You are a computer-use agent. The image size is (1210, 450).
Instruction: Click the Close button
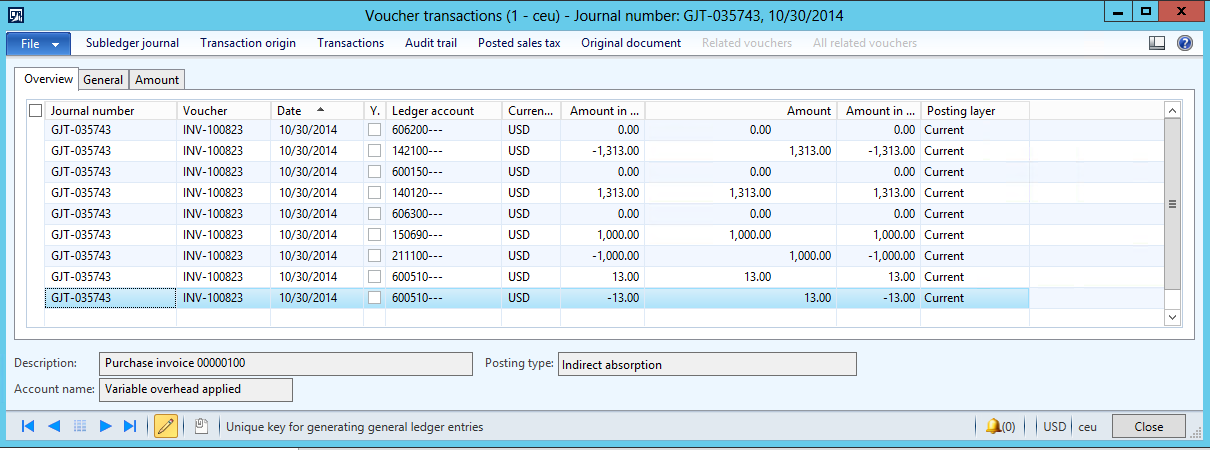coord(1148,426)
